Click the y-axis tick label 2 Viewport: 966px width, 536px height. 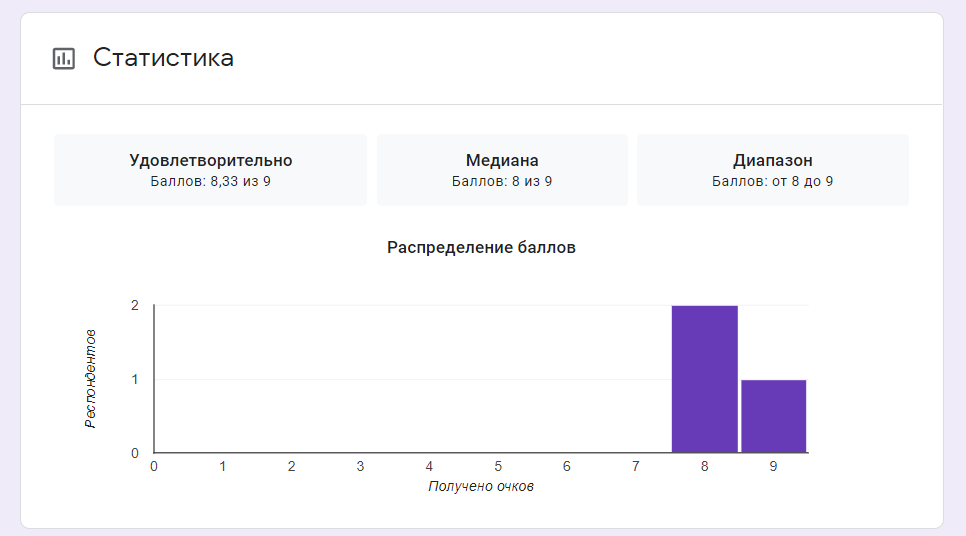pos(135,306)
